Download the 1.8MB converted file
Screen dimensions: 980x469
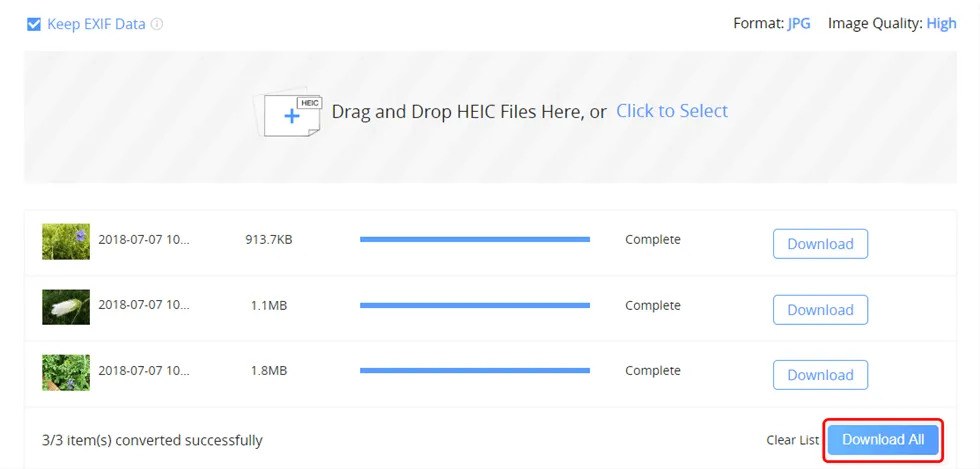(820, 375)
